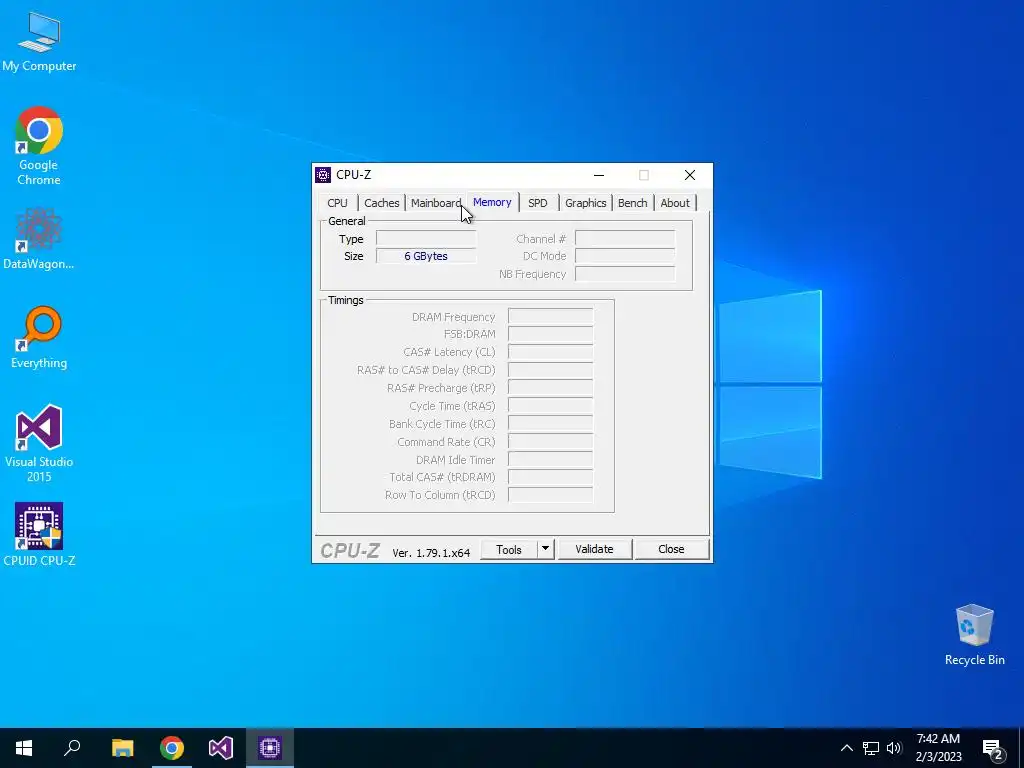
Task: Click the CAS# Latency (CL) field
Action: [551, 352]
